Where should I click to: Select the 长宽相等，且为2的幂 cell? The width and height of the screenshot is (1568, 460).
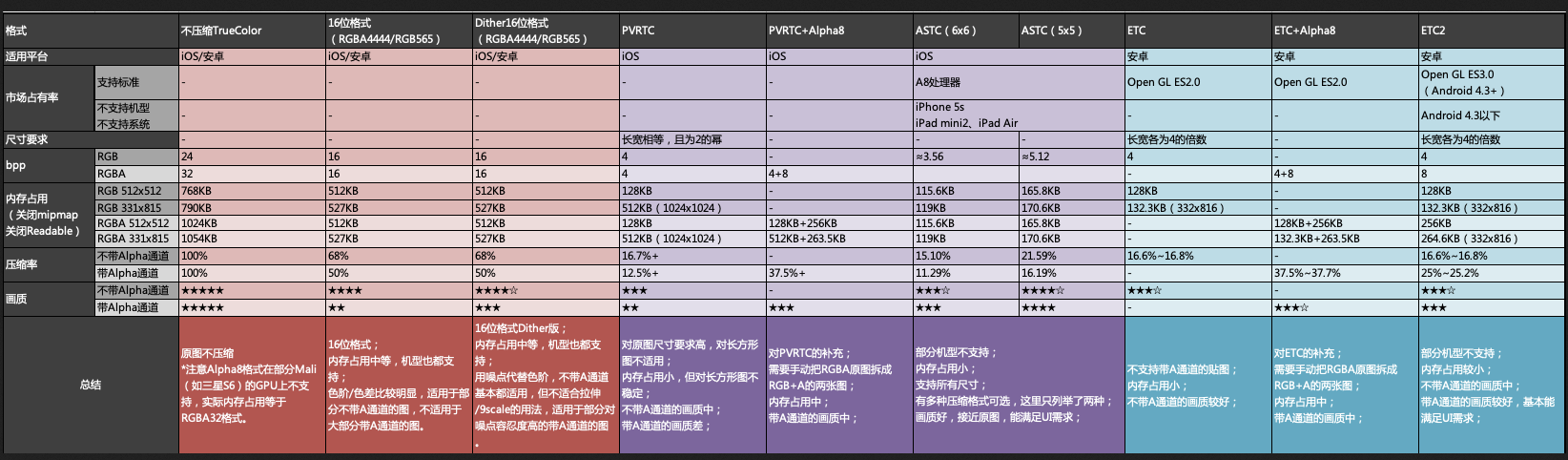click(x=692, y=139)
